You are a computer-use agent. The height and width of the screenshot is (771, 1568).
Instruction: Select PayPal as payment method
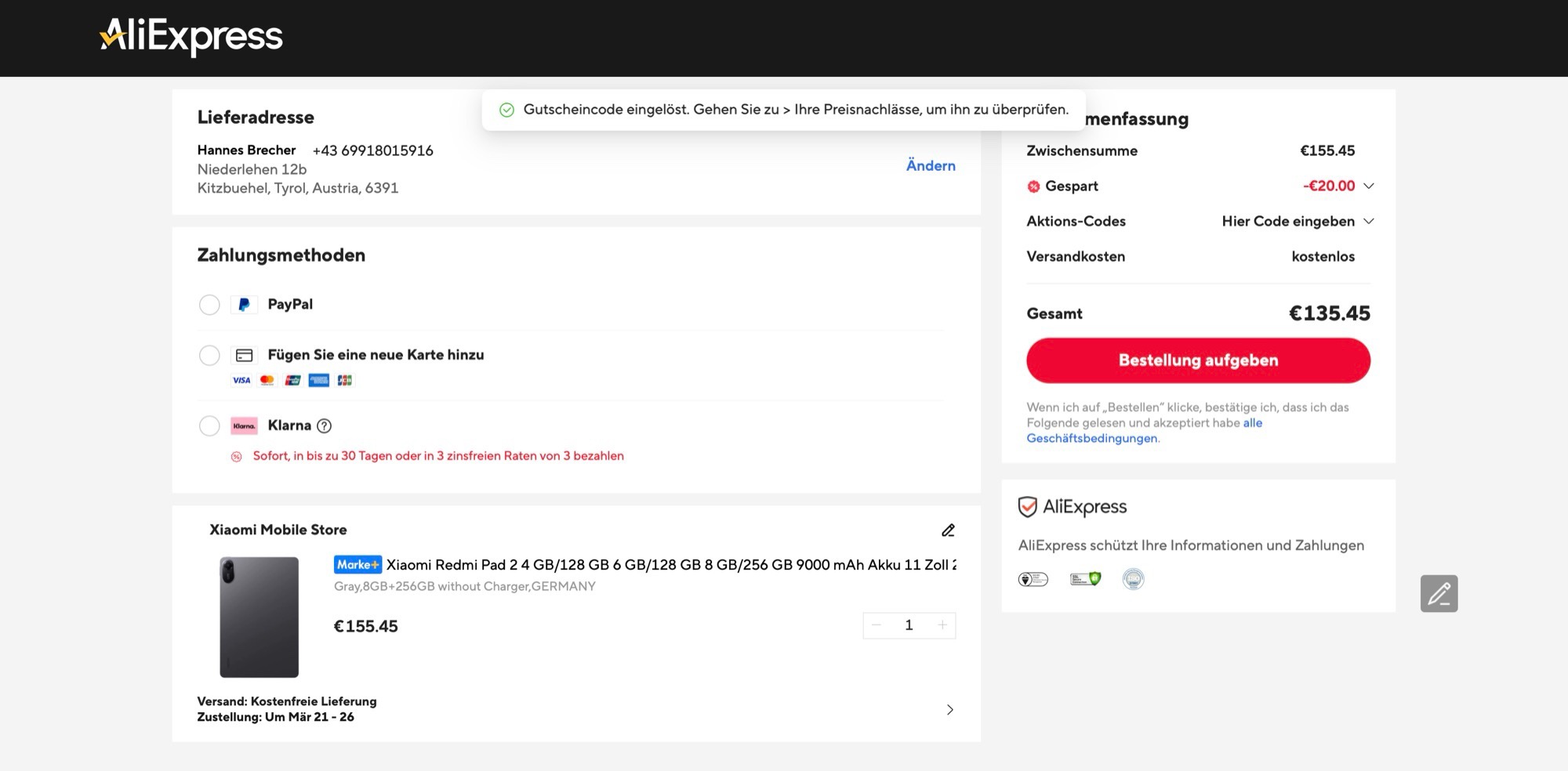pos(209,305)
